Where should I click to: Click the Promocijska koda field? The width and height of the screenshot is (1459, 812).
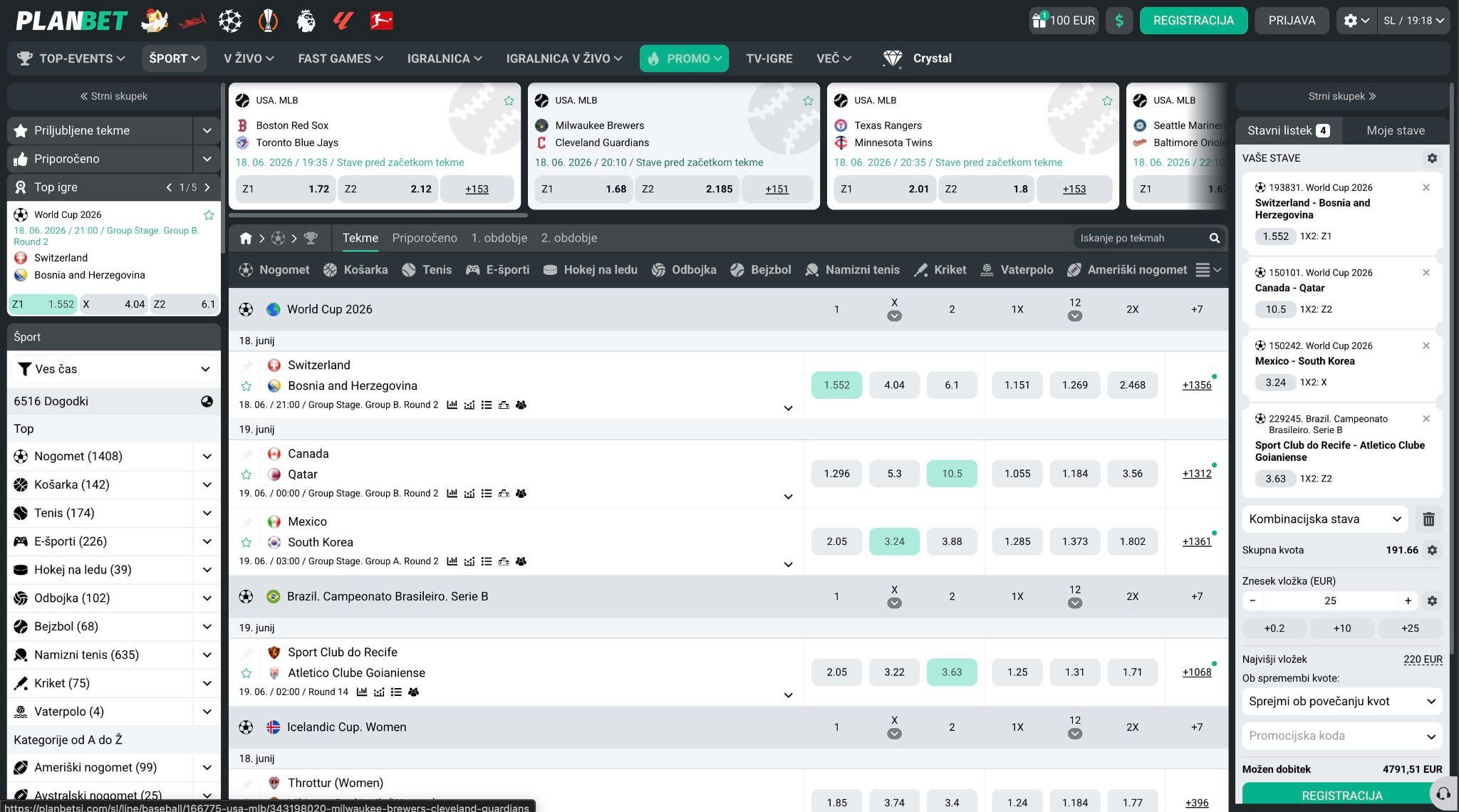coord(1342,736)
